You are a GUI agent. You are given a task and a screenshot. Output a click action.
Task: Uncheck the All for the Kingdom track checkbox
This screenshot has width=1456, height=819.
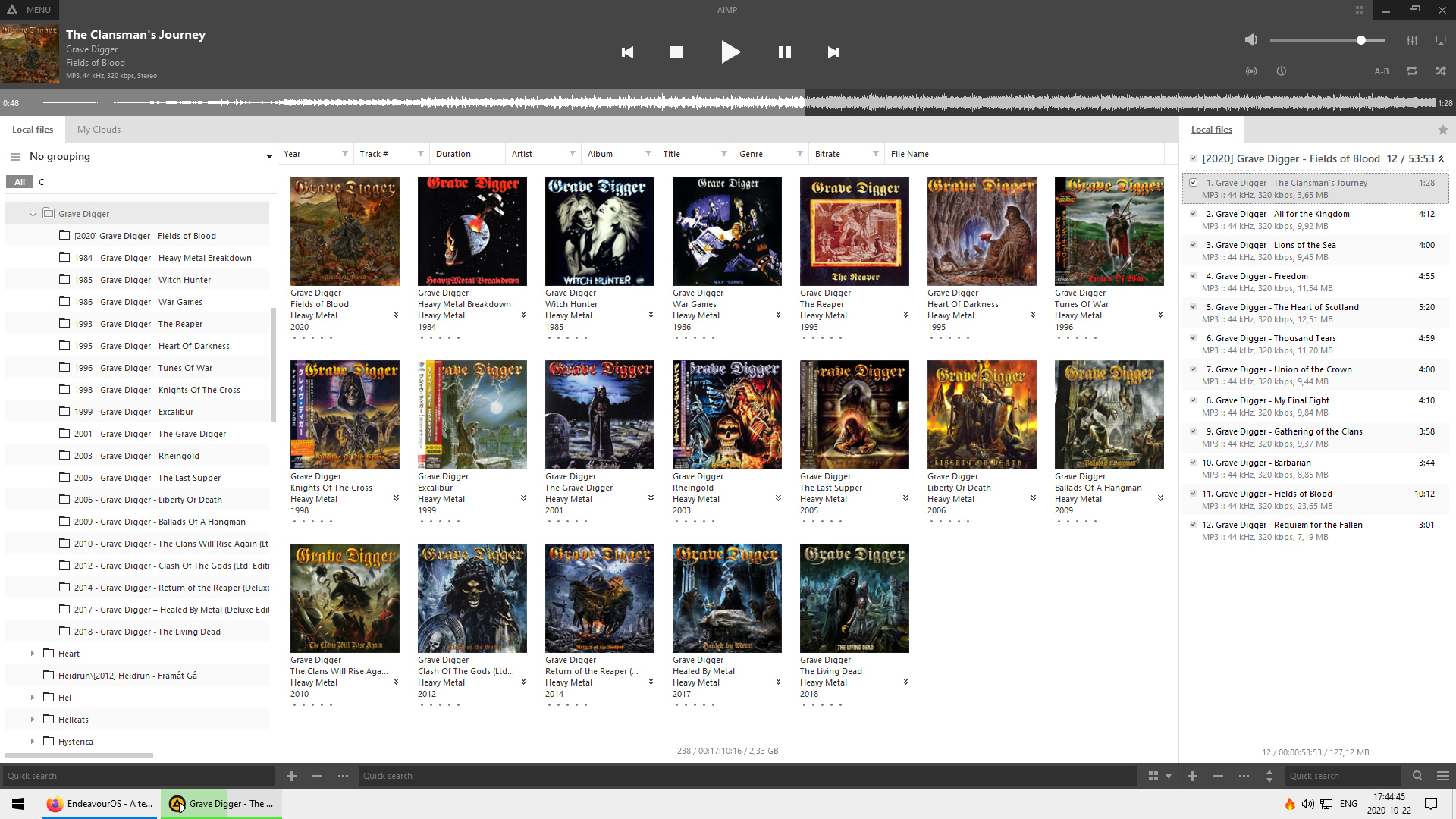[x=1193, y=214]
